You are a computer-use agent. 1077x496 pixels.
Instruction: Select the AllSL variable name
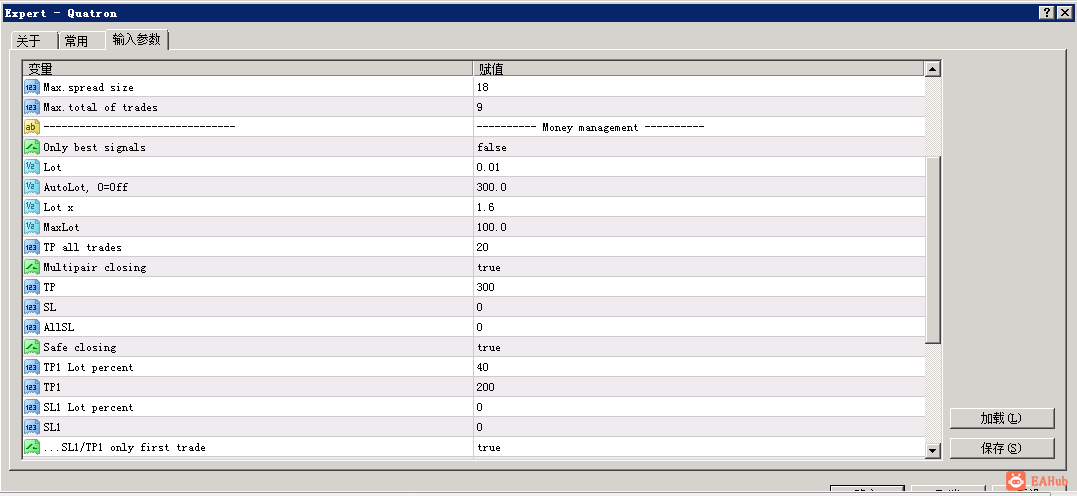pyautogui.click(x=58, y=327)
